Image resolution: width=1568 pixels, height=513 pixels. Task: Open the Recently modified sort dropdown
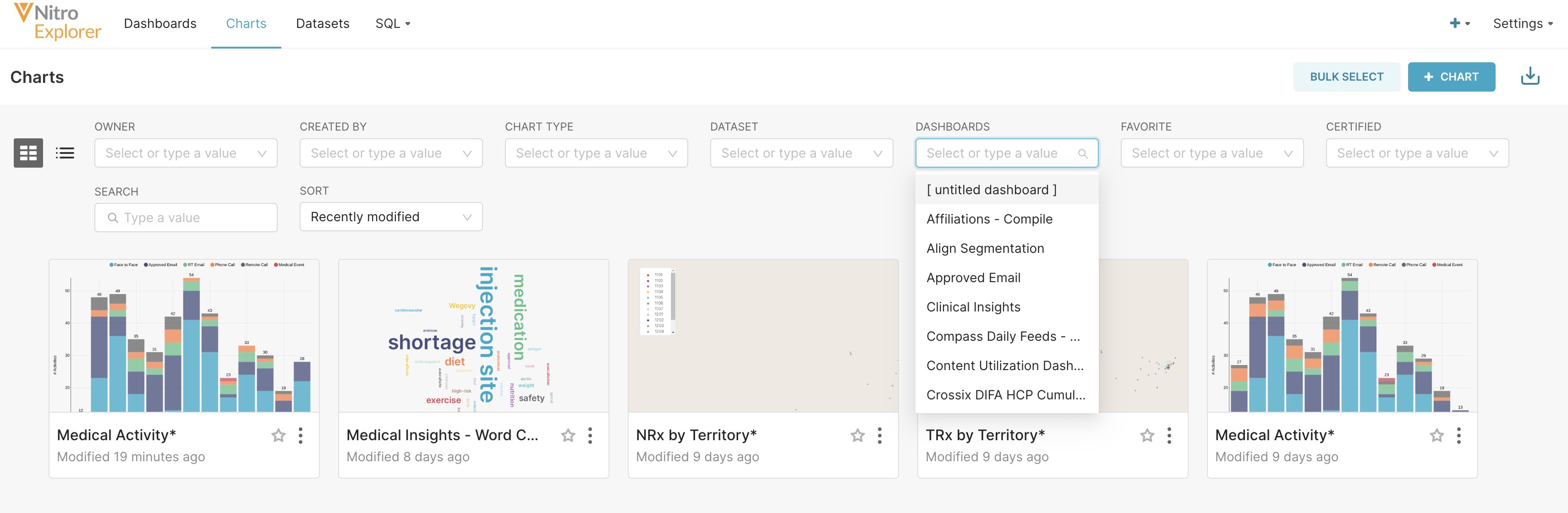pos(391,217)
